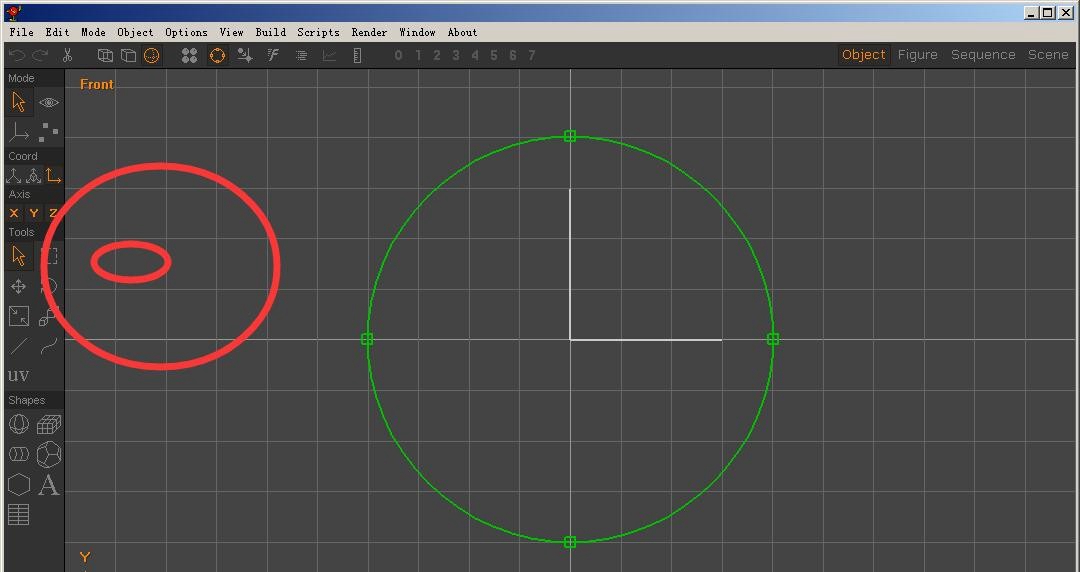Select the arrow select tool under Tools
Image resolution: width=1080 pixels, height=572 pixels.
click(19, 256)
